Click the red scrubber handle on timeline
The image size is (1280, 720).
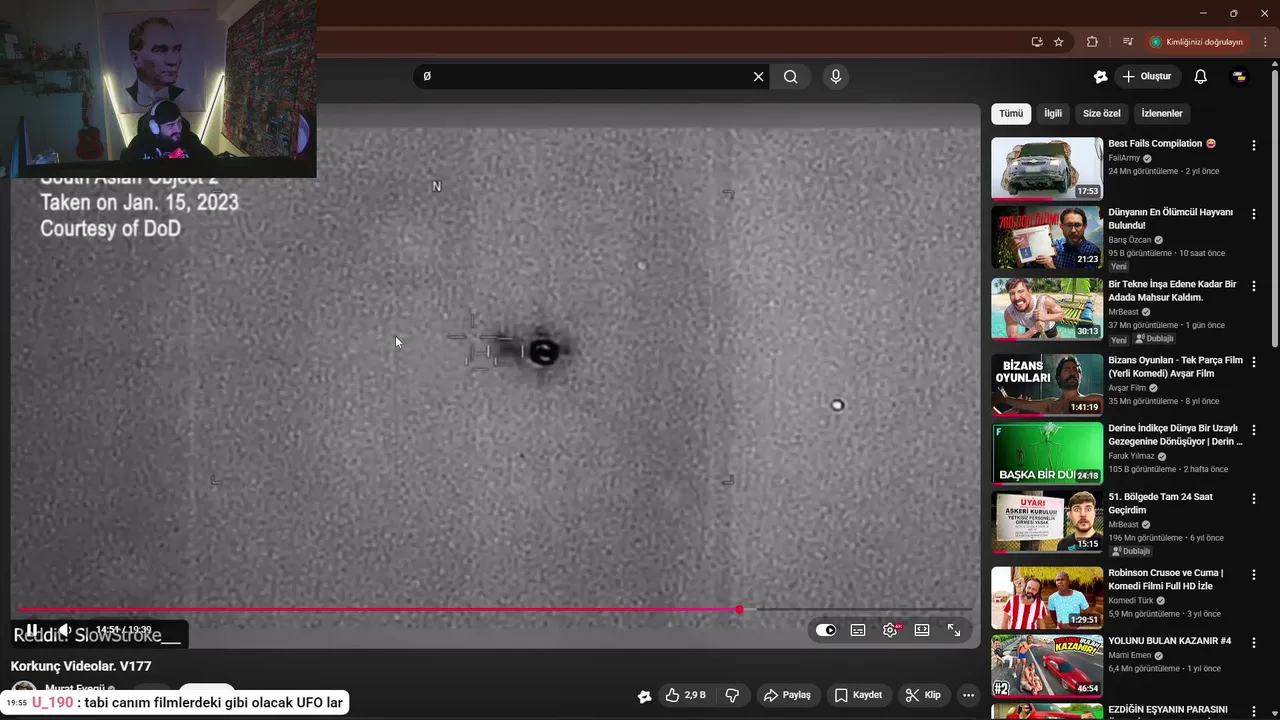point(740,609)
